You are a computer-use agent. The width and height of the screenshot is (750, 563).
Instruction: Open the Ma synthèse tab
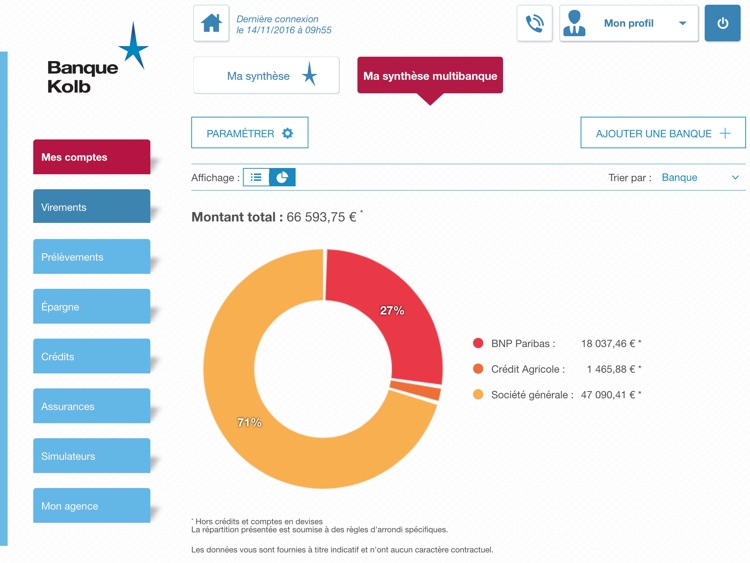pos(266,75)
